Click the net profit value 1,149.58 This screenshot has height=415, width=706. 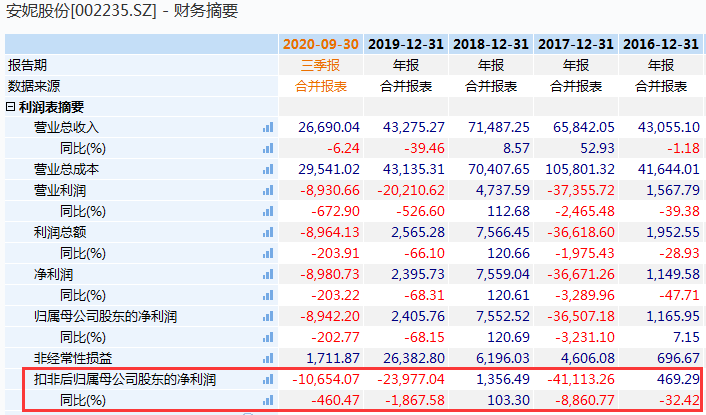pyautogui.click(x=673, y=275)
